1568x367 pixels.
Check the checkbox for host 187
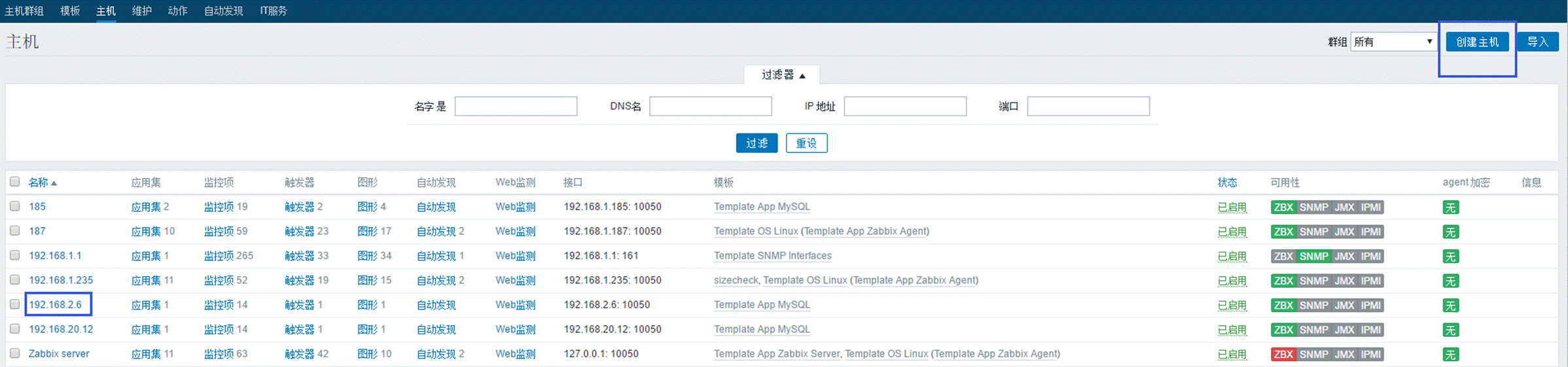(14, 231)
